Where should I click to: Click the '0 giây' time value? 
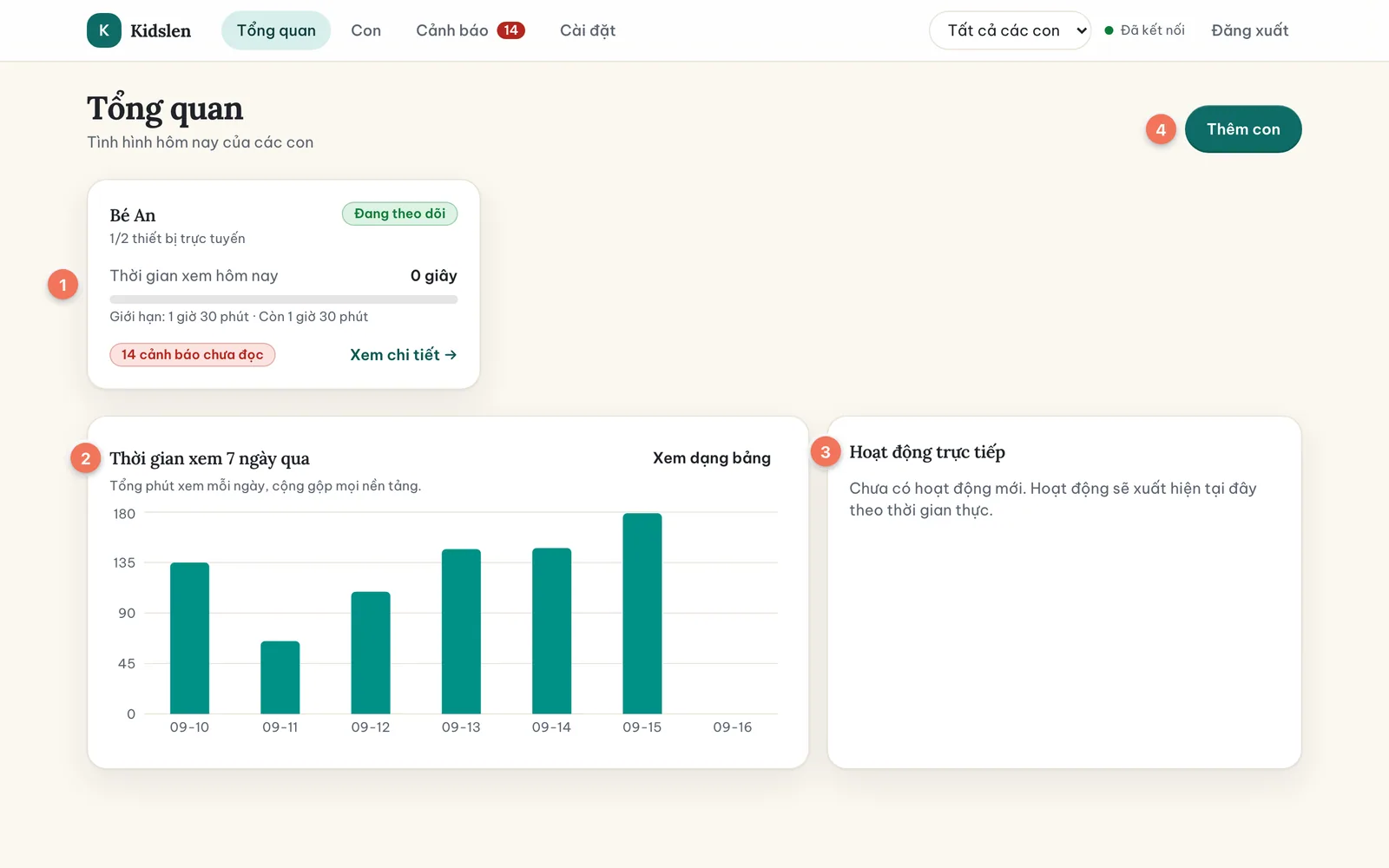click(x=434, y=275)
